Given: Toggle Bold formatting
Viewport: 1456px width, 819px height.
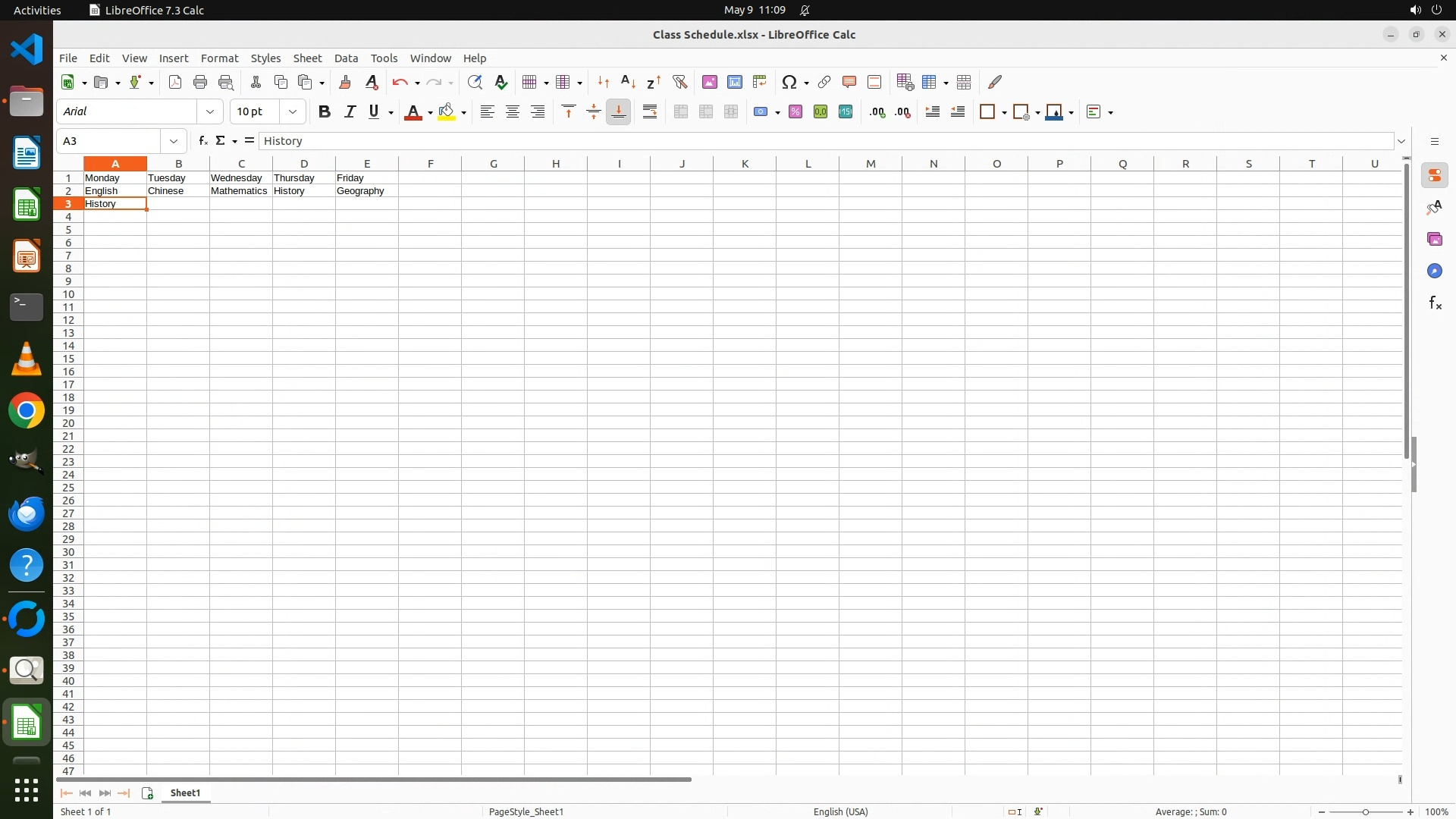Looking at the screenshot, I should pyautogui.click(x=325, y=111).
